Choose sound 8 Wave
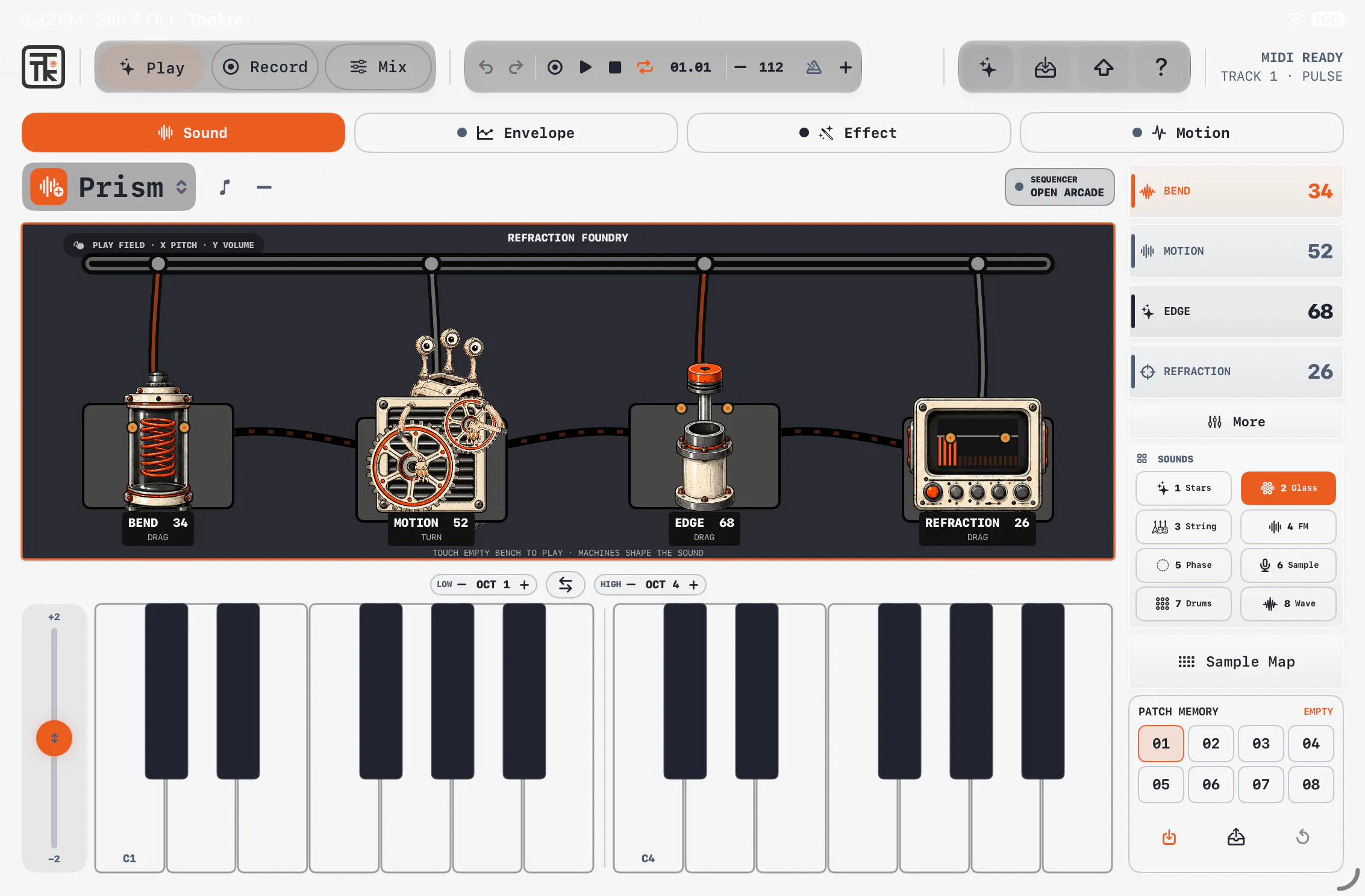Viewport: 1365px width, 896px height. tap(1288, 604)
